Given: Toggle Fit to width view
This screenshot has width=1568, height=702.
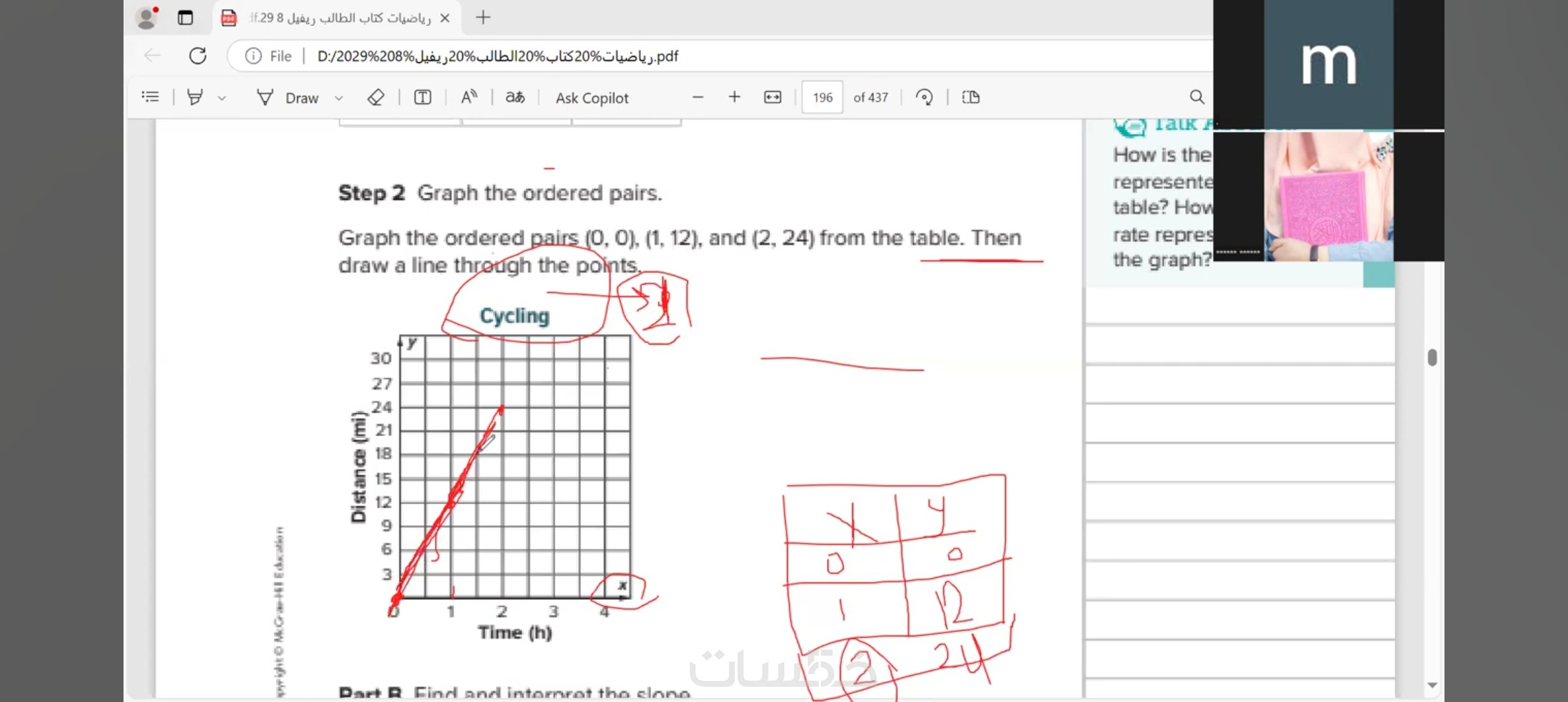Looking at the screenshot, I should (772, 97).
